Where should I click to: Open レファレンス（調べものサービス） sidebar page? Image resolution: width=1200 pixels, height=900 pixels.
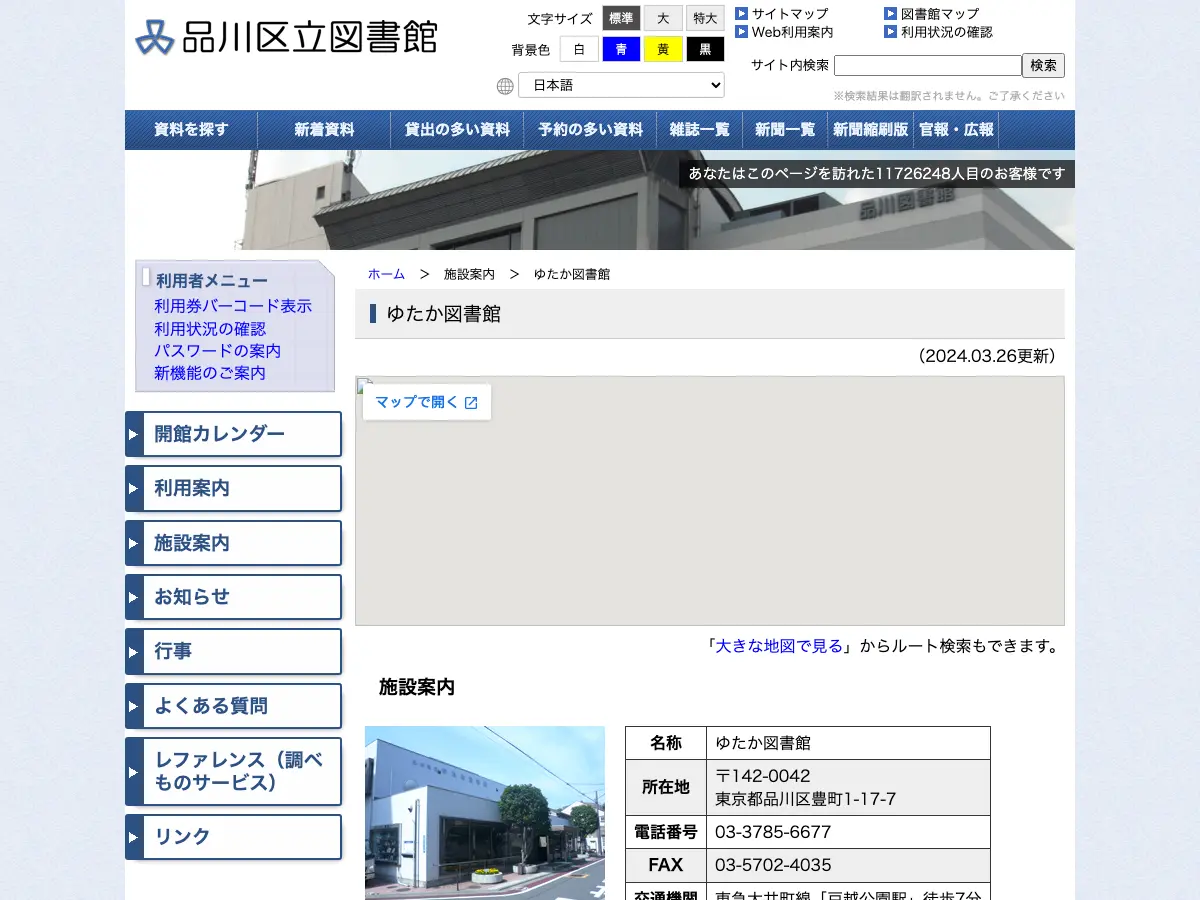pos(234,772)
